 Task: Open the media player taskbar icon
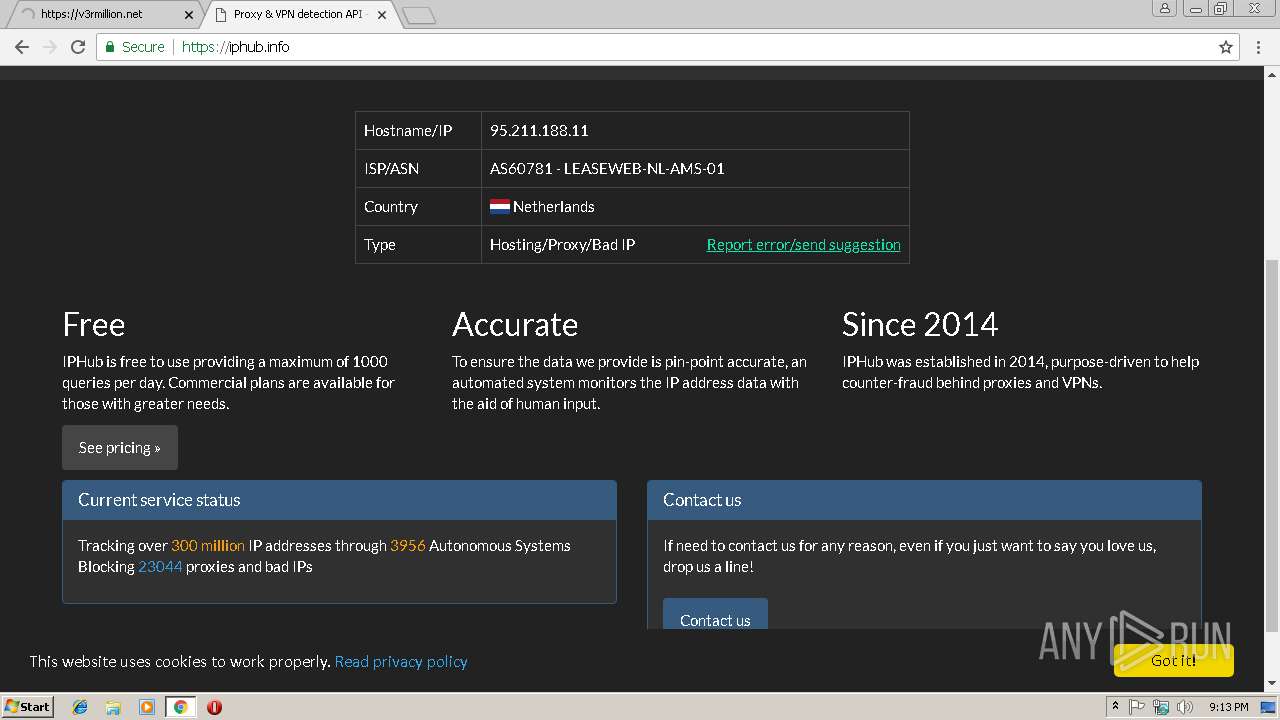tap(147, 707)
